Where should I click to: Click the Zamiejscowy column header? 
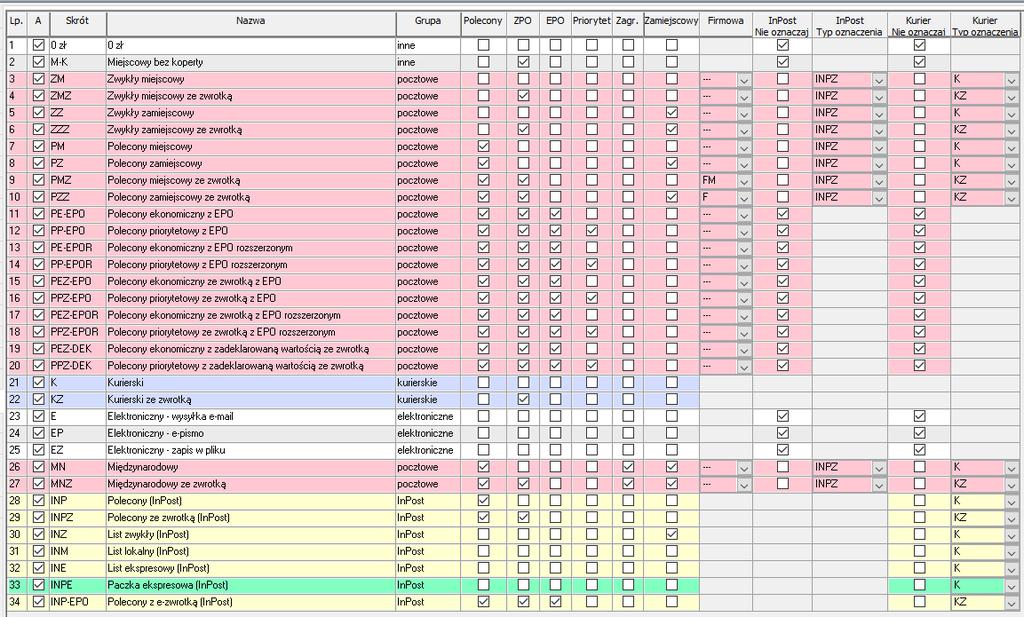point(671,24)
